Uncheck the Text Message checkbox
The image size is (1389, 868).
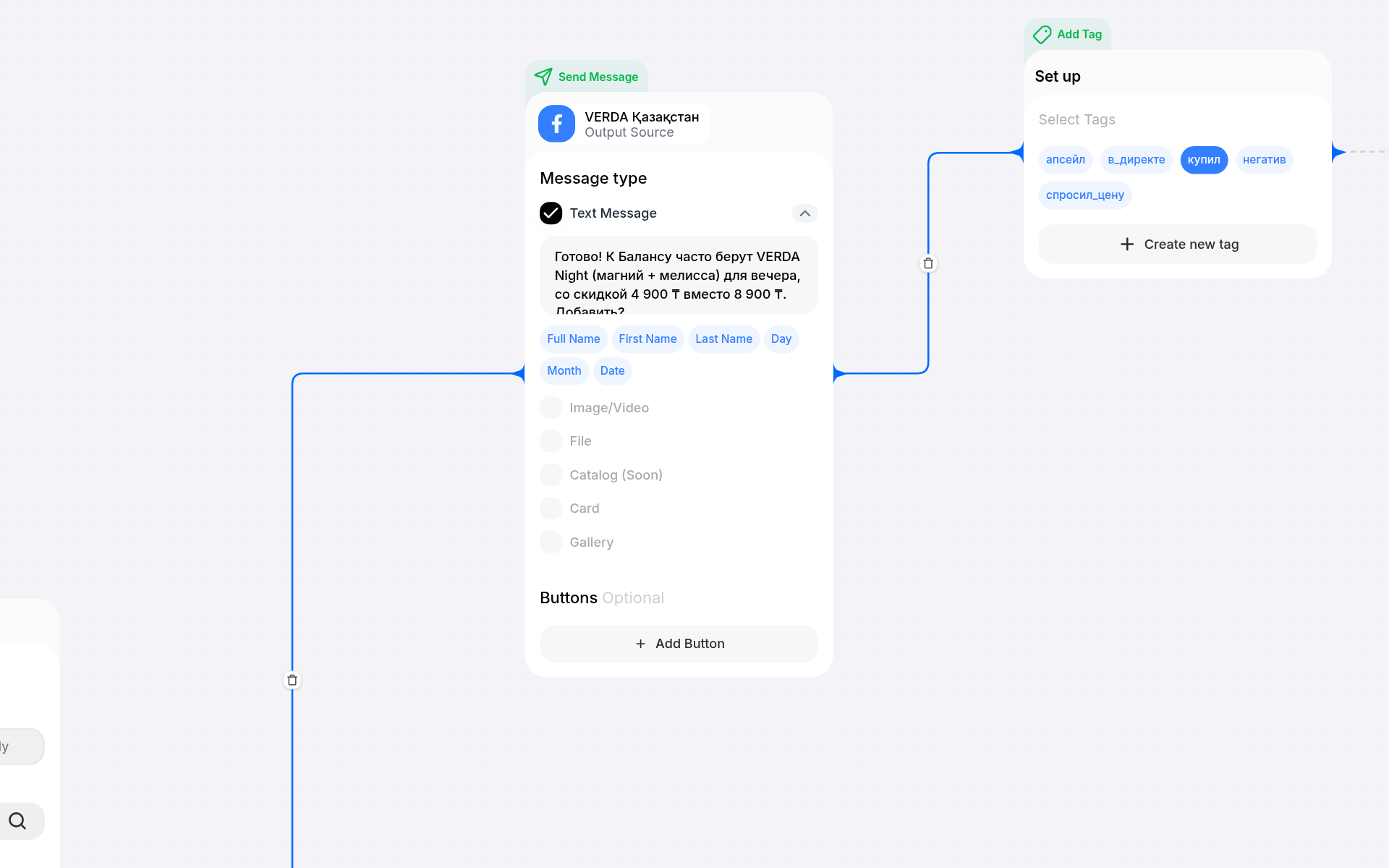pos(551,213)
